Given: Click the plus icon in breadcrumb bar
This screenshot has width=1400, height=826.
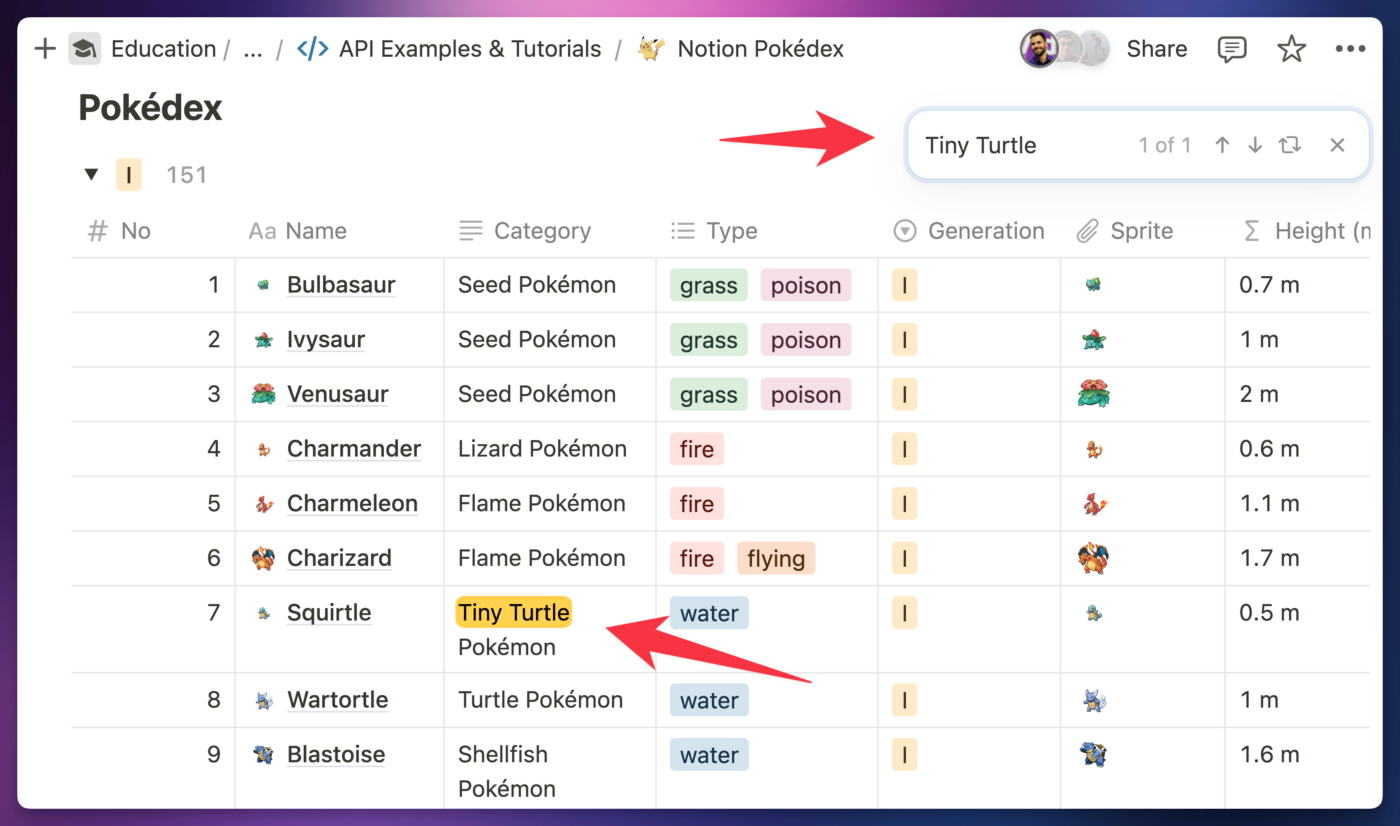Looking at the screenshot, I should tap(45, 49).
